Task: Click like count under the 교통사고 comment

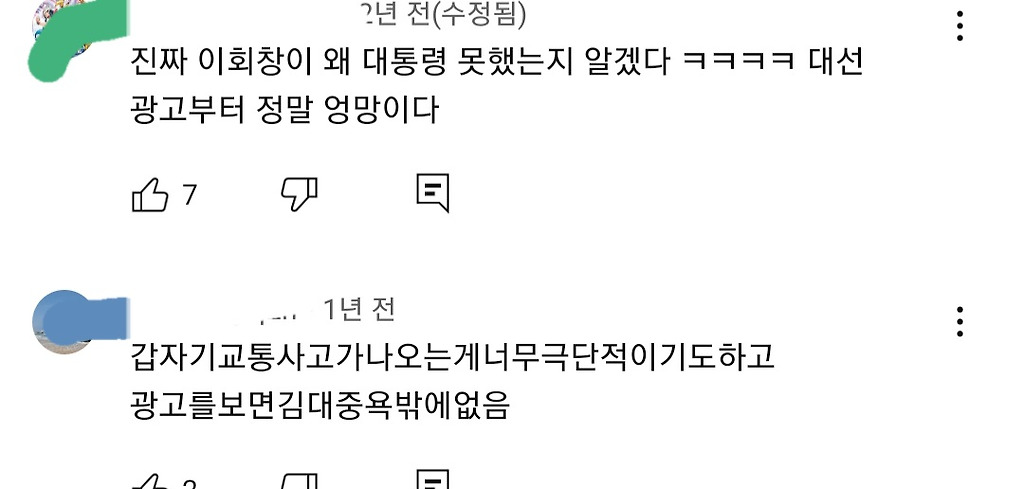Action: click(x=189, y=484)
